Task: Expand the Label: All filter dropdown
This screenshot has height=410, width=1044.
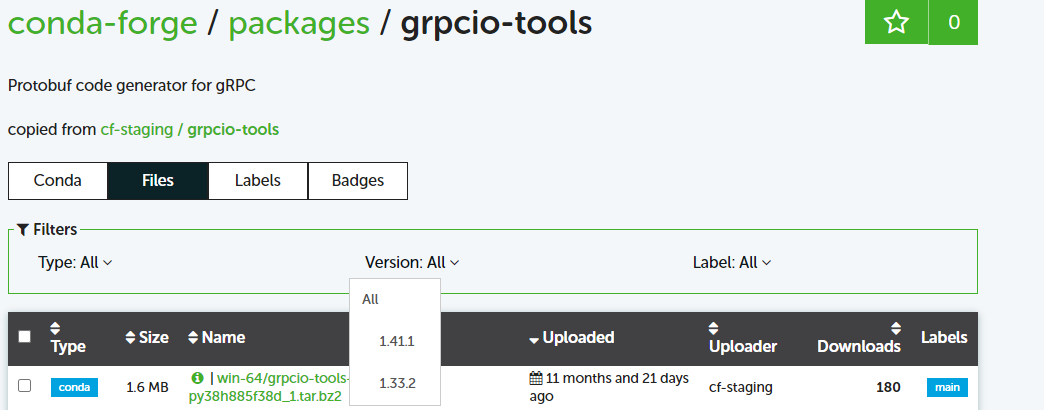Action: point(732,262)
